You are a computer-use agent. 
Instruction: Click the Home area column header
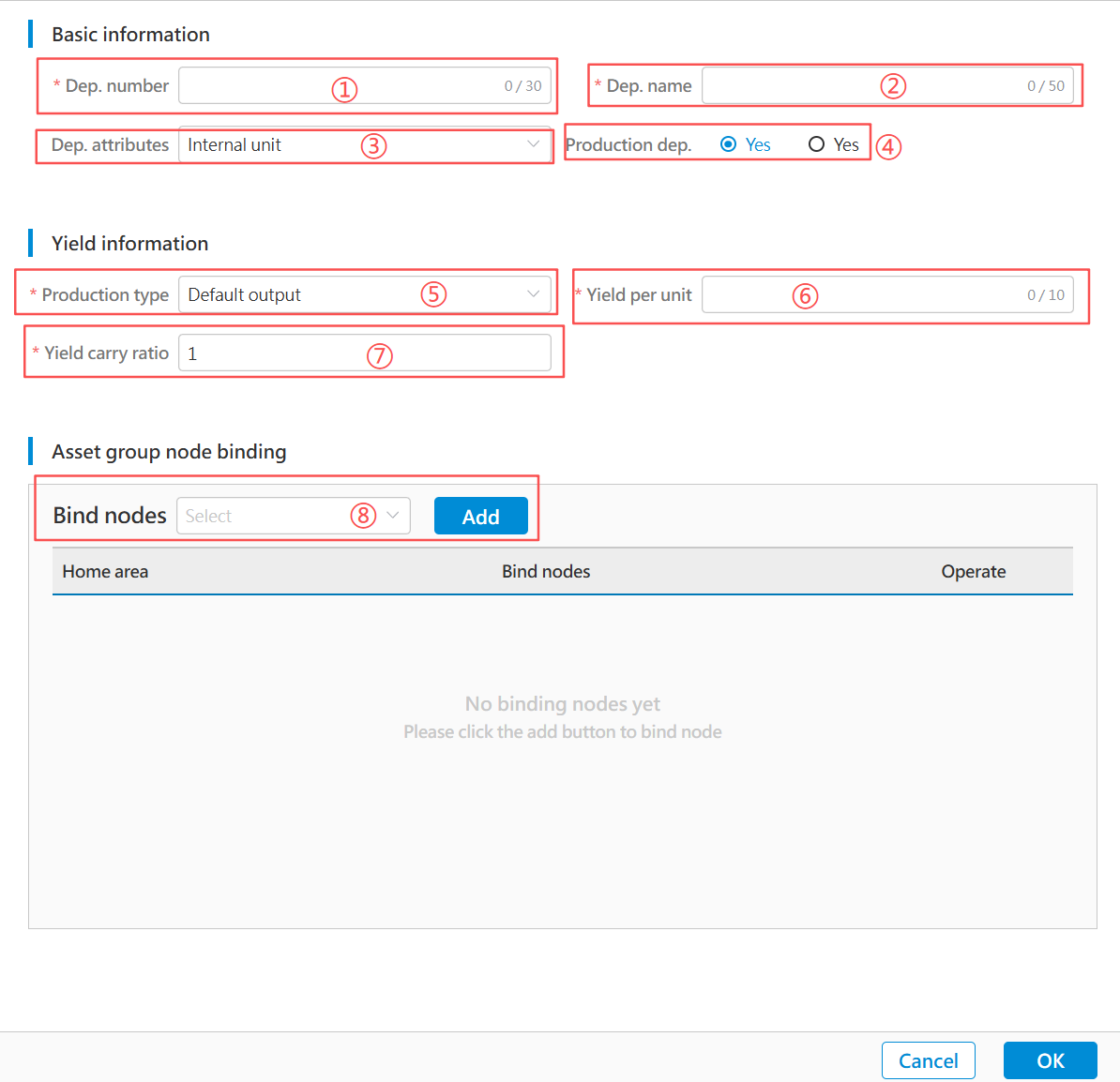pos(105,572)
